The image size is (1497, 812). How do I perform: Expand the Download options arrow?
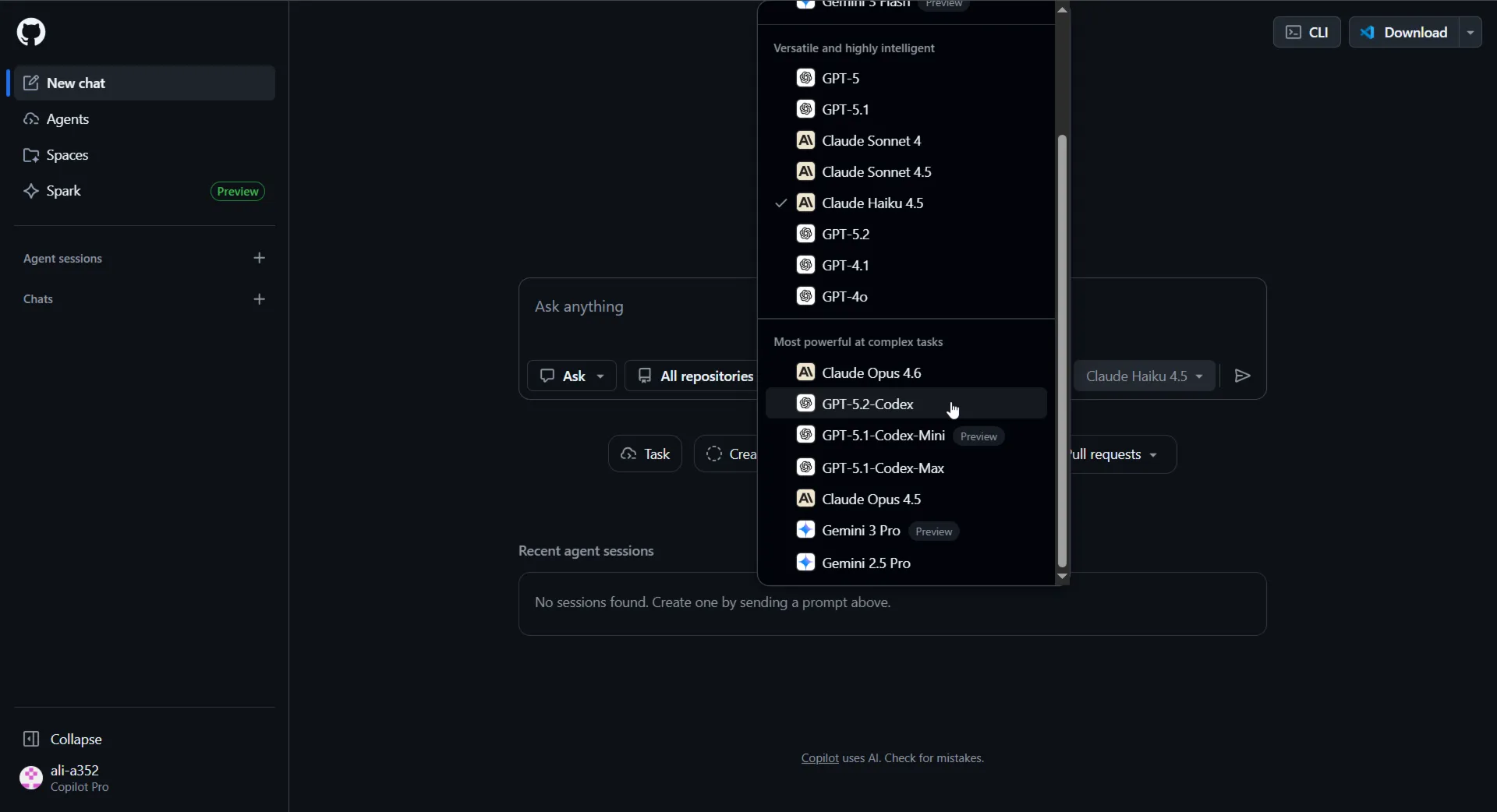[1470, 32]
